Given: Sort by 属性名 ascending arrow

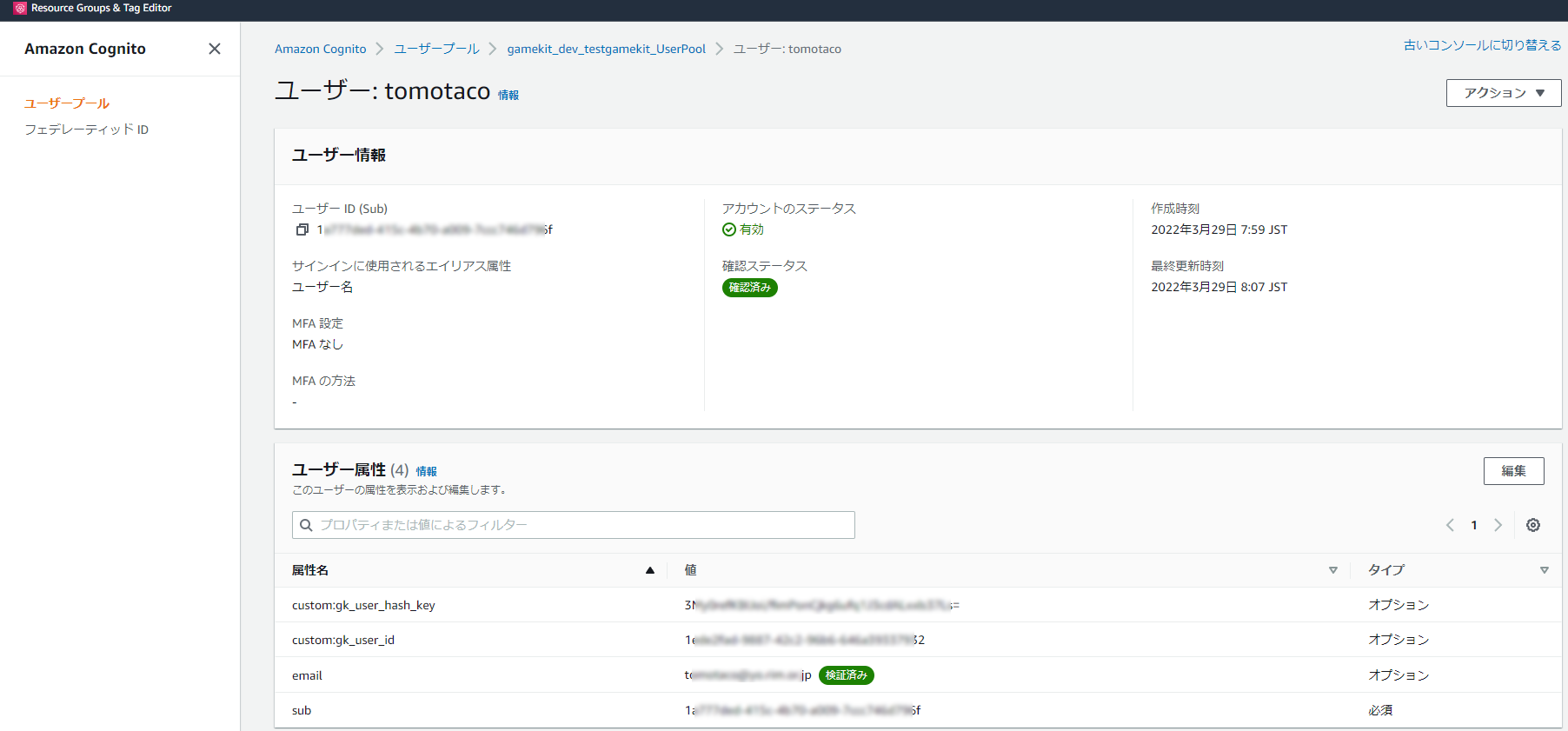Looking at the screenshot, I should click(x=649, y=570).
